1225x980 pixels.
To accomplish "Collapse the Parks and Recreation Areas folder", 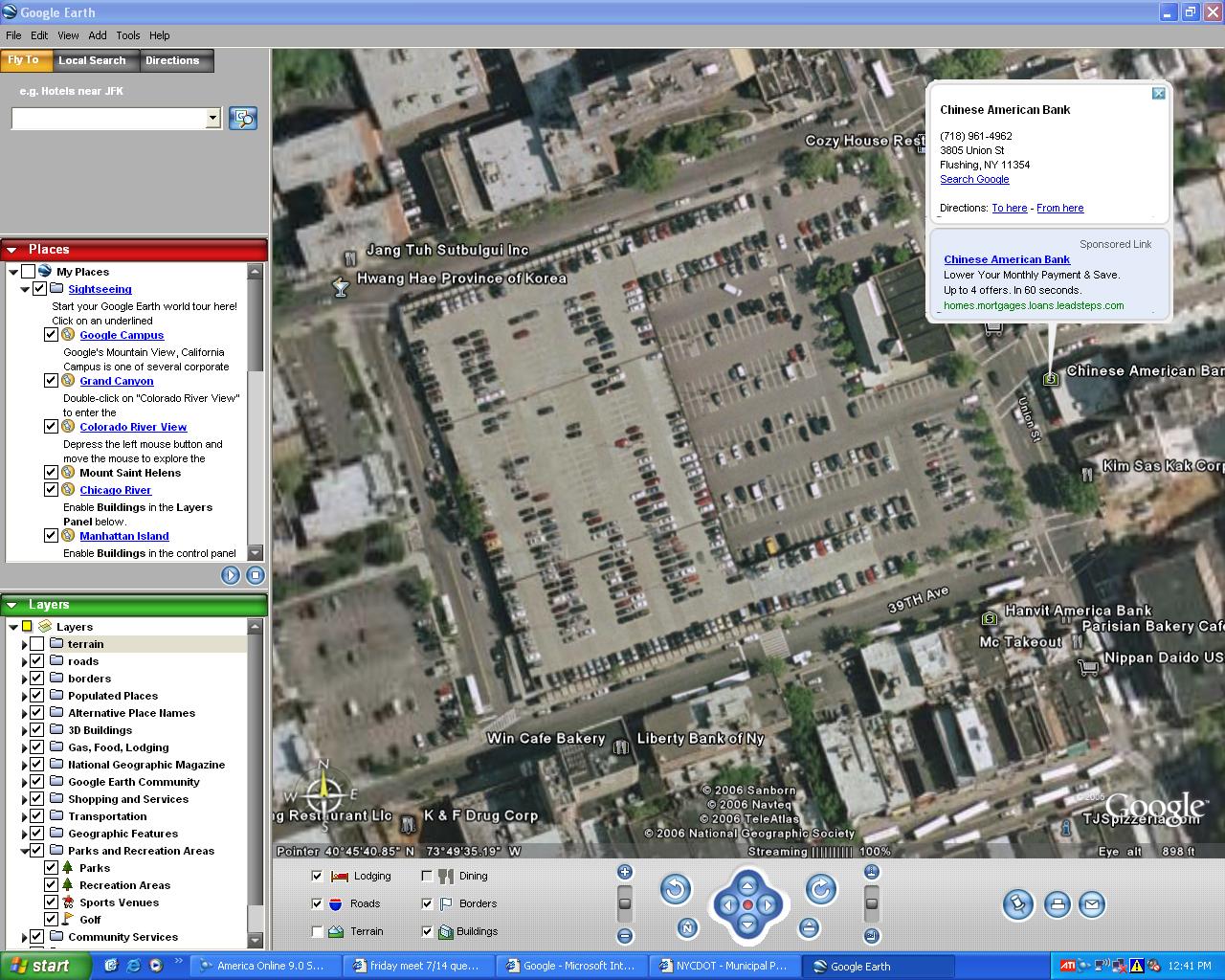I will click(25, 851).
